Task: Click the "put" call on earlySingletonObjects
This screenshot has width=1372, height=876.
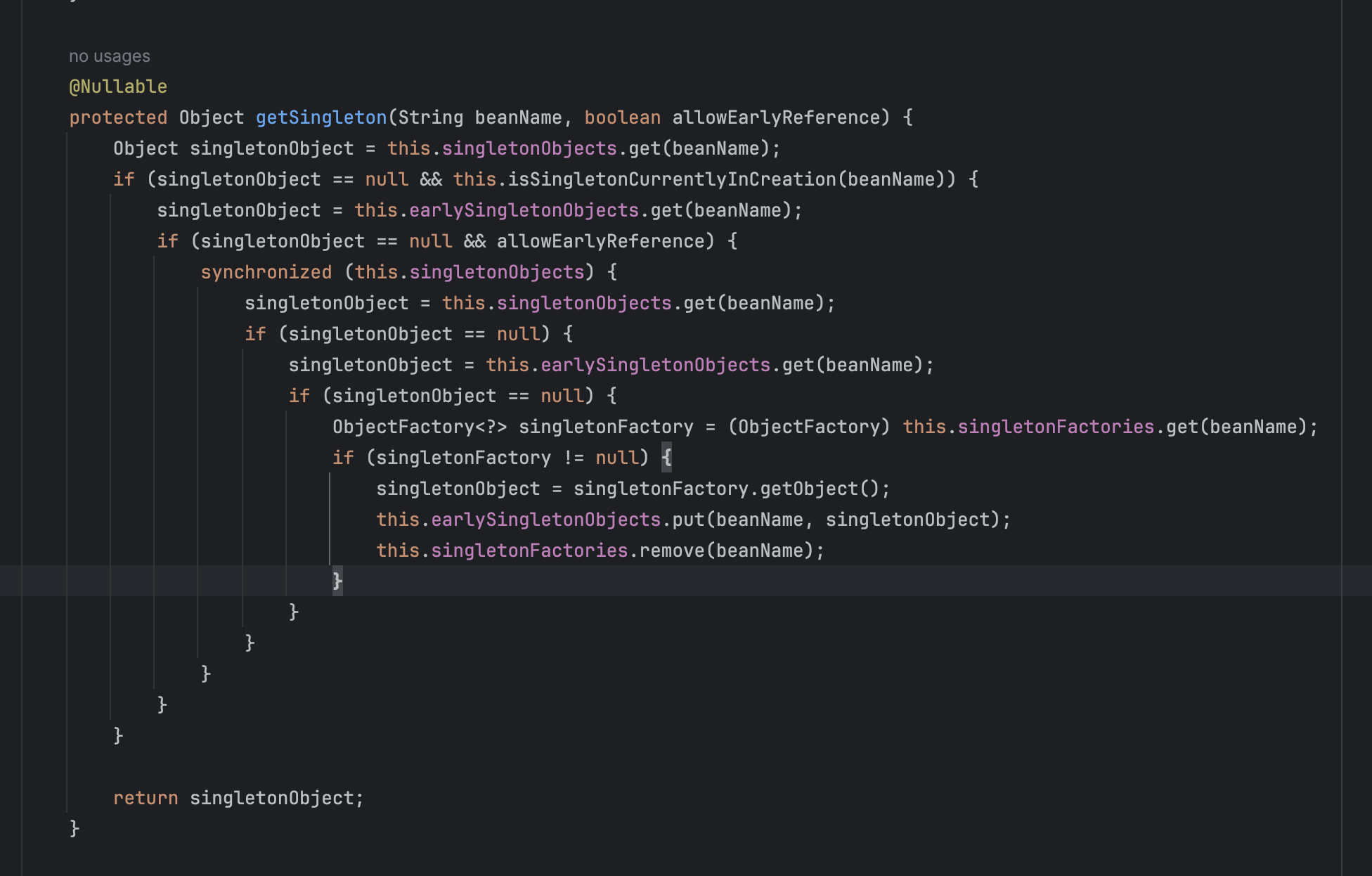Action: click(x=689, y=520)
